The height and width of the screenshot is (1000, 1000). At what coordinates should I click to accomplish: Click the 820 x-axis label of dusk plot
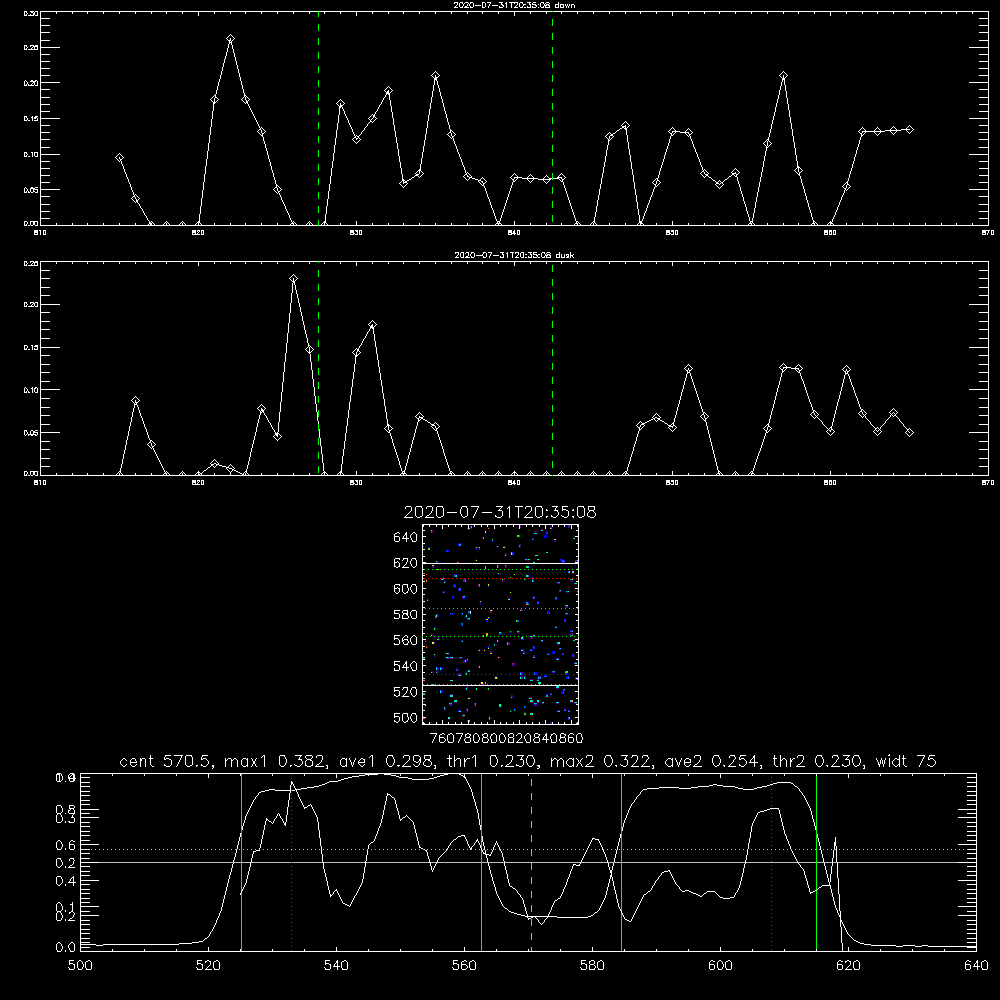198,483
